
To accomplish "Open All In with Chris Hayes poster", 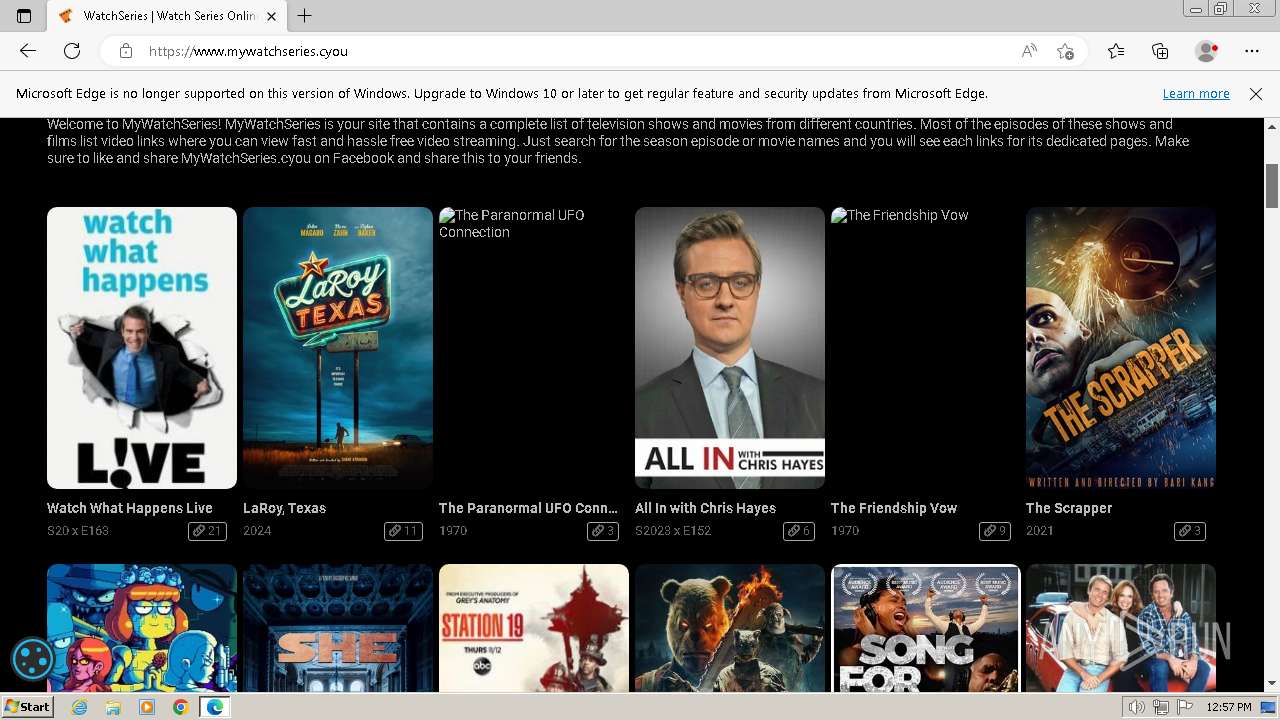I will pos(730,348).
